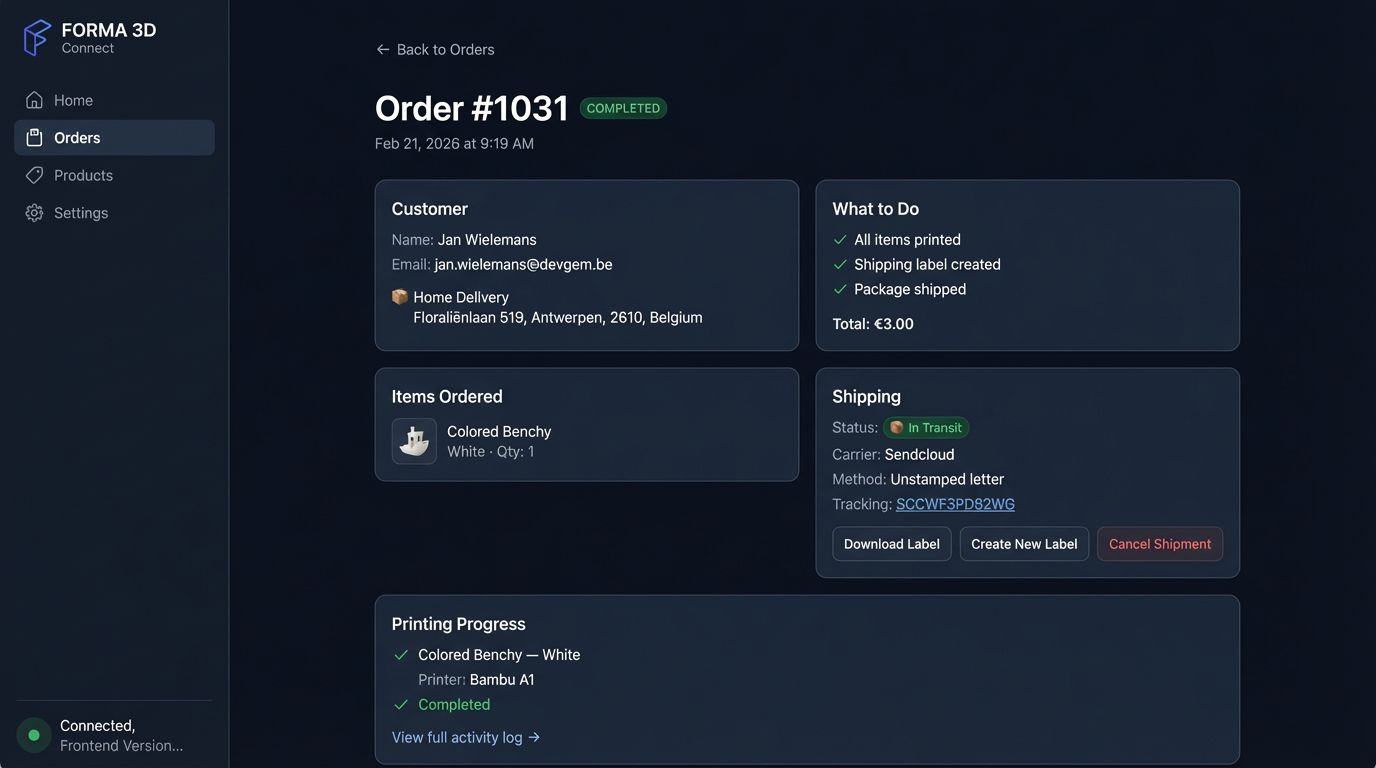
Task: Click the package icon next to Home Delivery
Action: click(x=399, y=296)
